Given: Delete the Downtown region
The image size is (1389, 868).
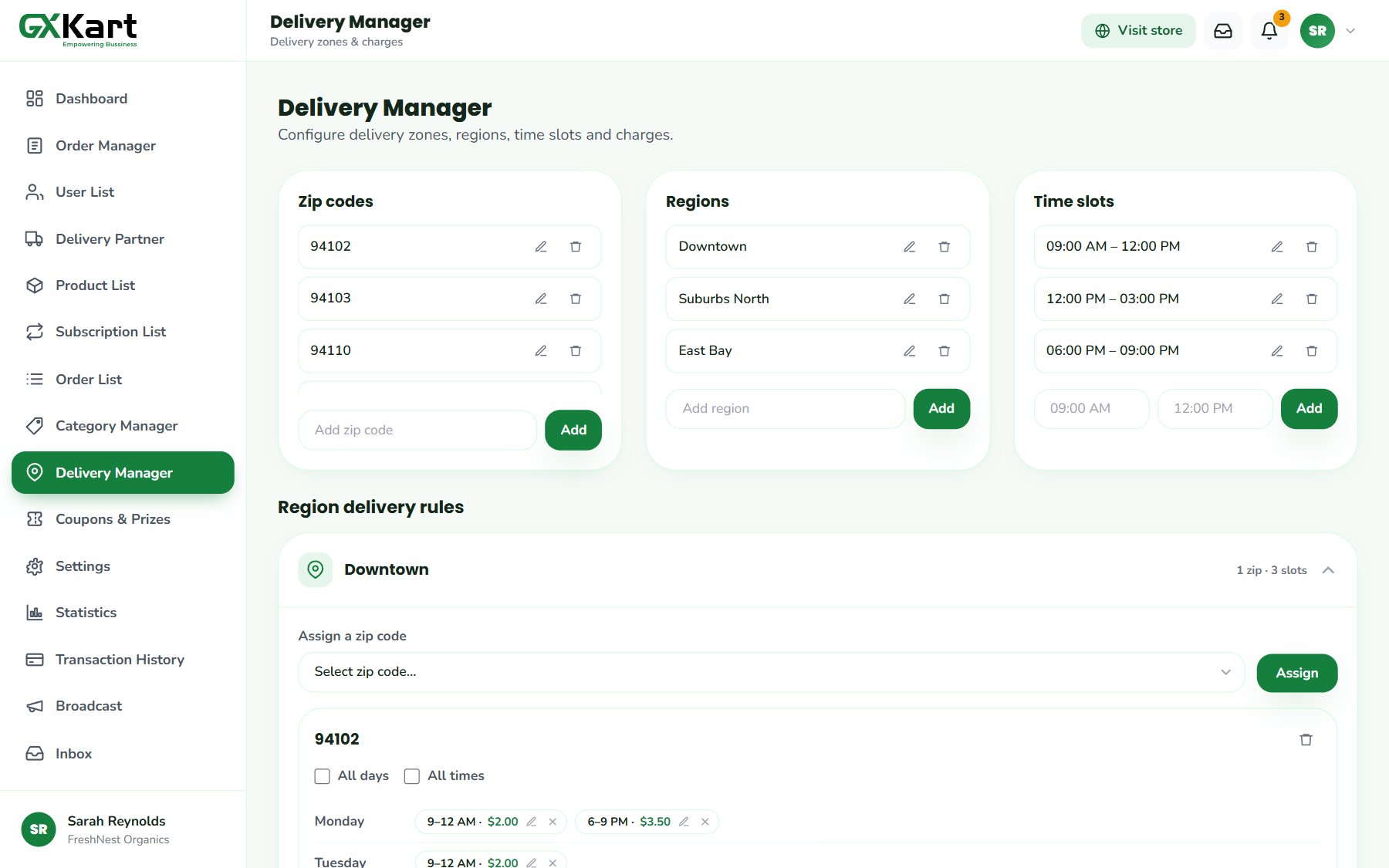Looking at the screenshot, I should 944,247.
